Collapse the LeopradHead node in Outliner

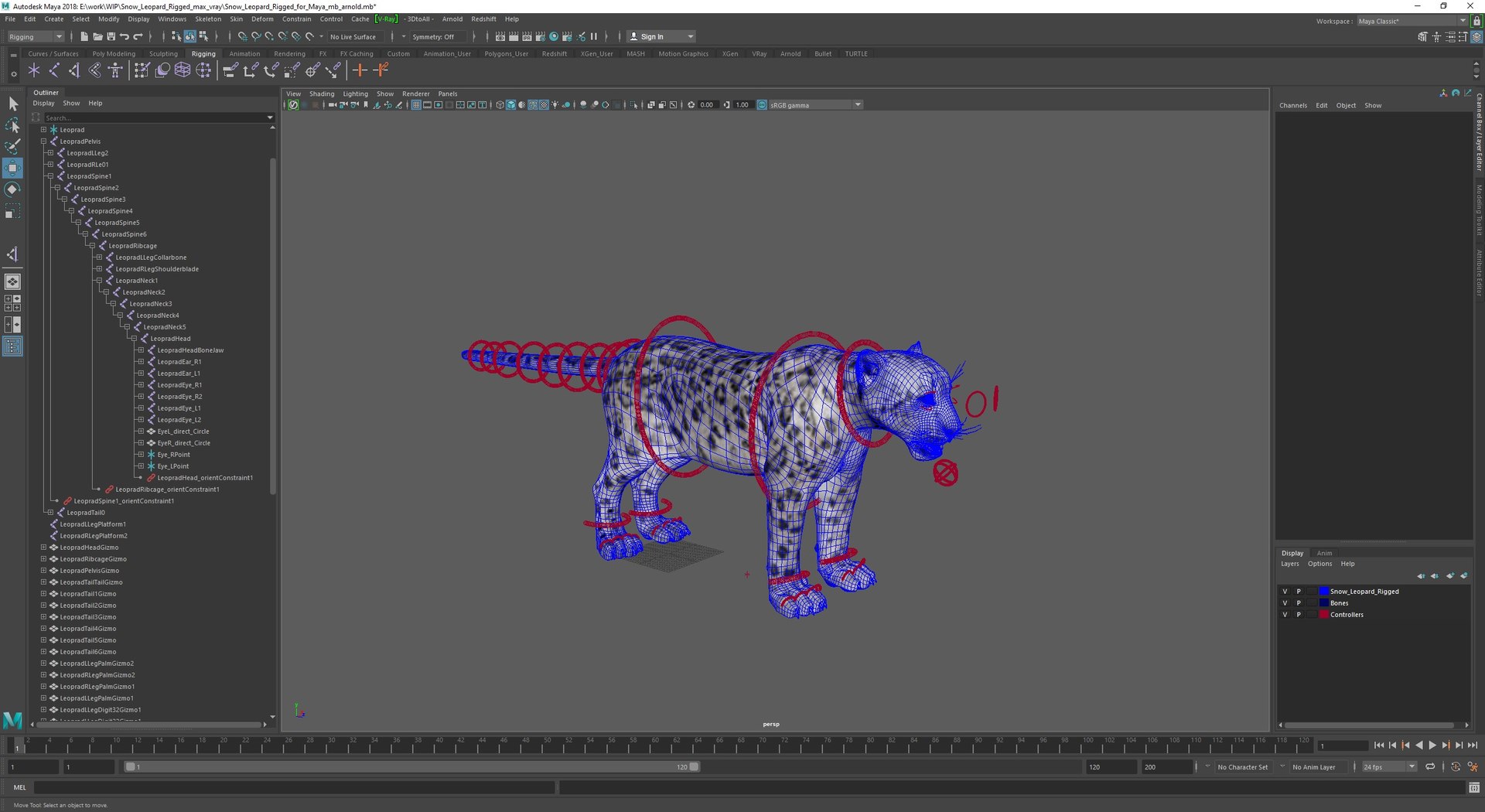(134, 339)
